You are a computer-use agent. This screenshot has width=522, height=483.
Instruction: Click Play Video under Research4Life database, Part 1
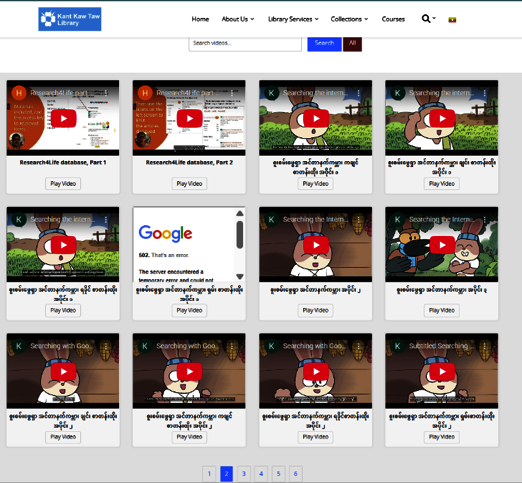coord(63,184)
